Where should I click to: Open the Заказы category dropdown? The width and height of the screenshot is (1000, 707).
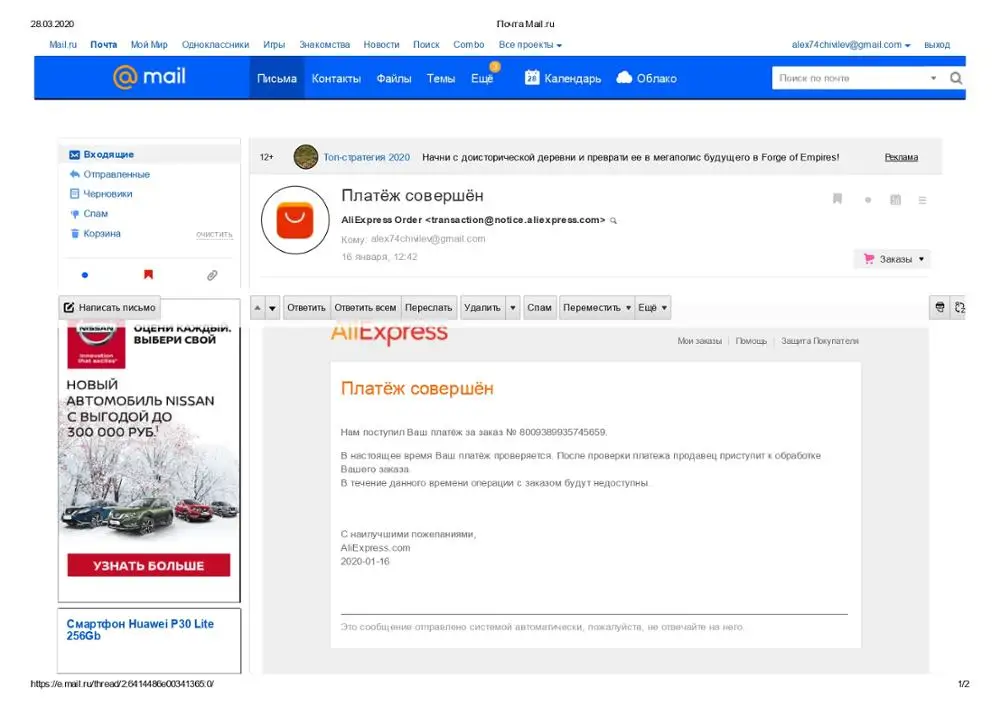(x=893, y=259)
